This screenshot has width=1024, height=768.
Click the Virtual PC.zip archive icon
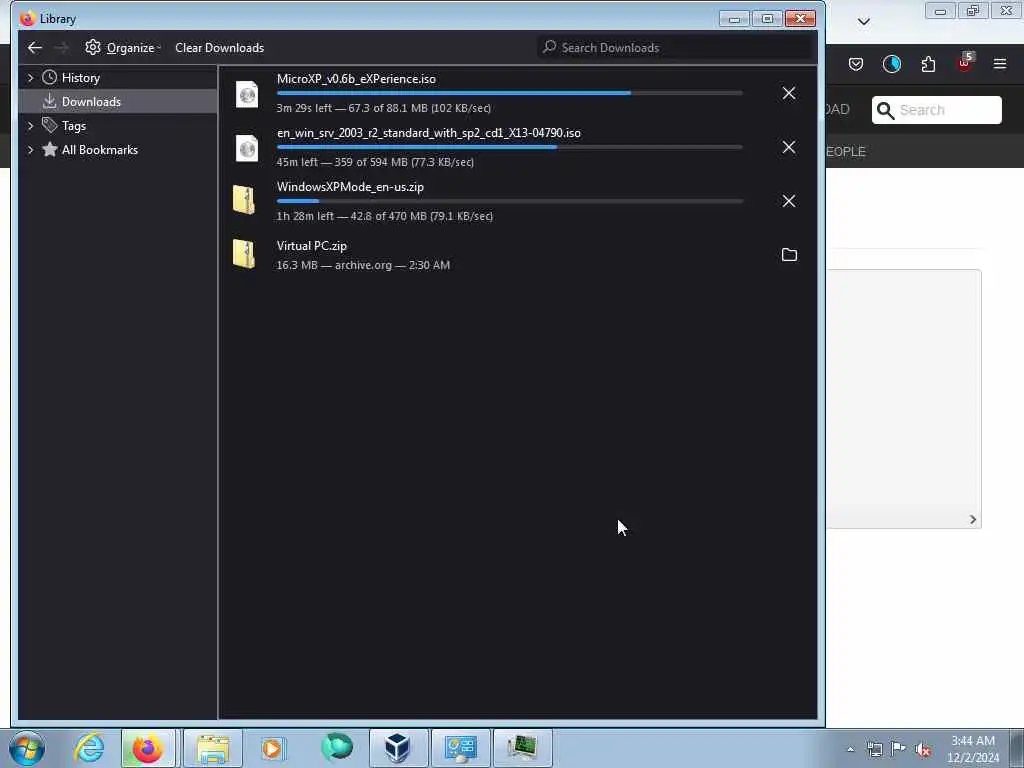click(x=244, y=253)
